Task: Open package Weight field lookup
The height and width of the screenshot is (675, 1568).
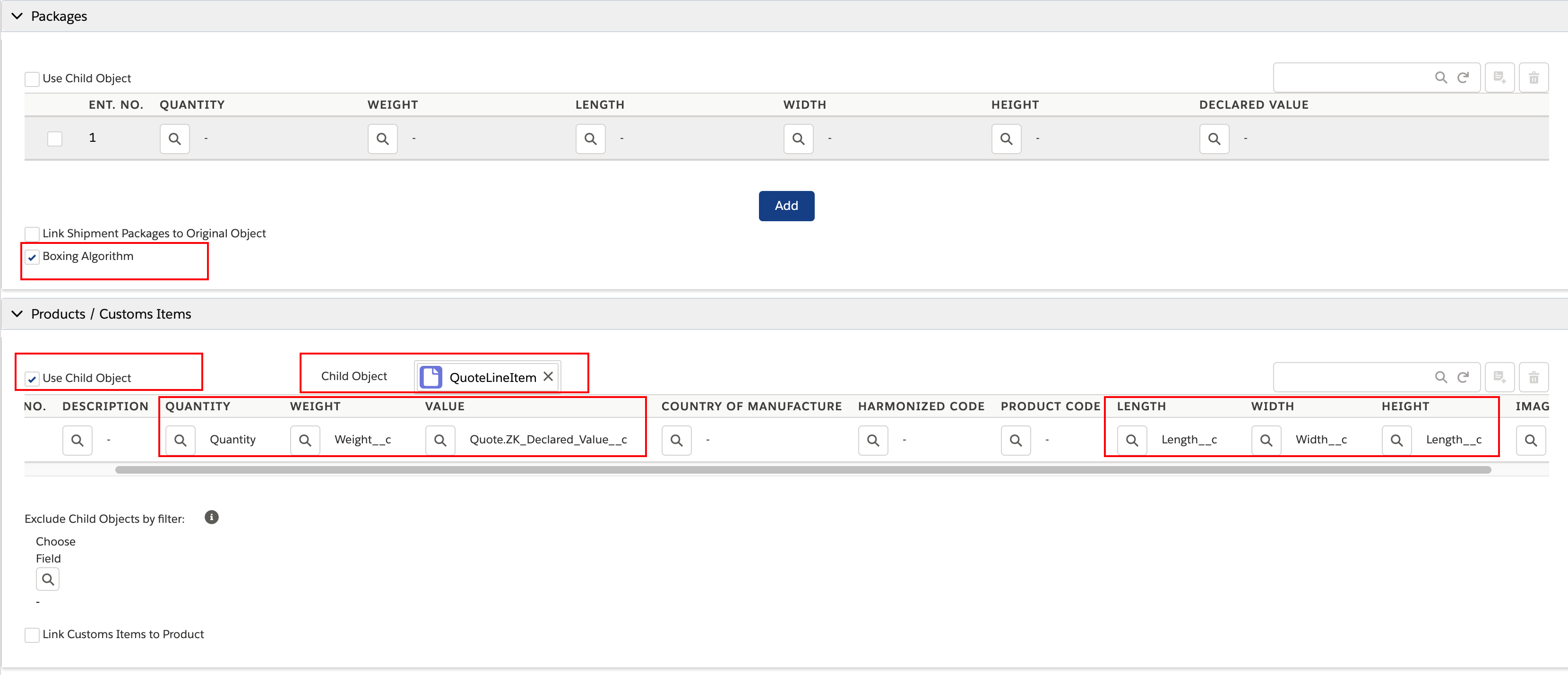Action: pos(382,139)
